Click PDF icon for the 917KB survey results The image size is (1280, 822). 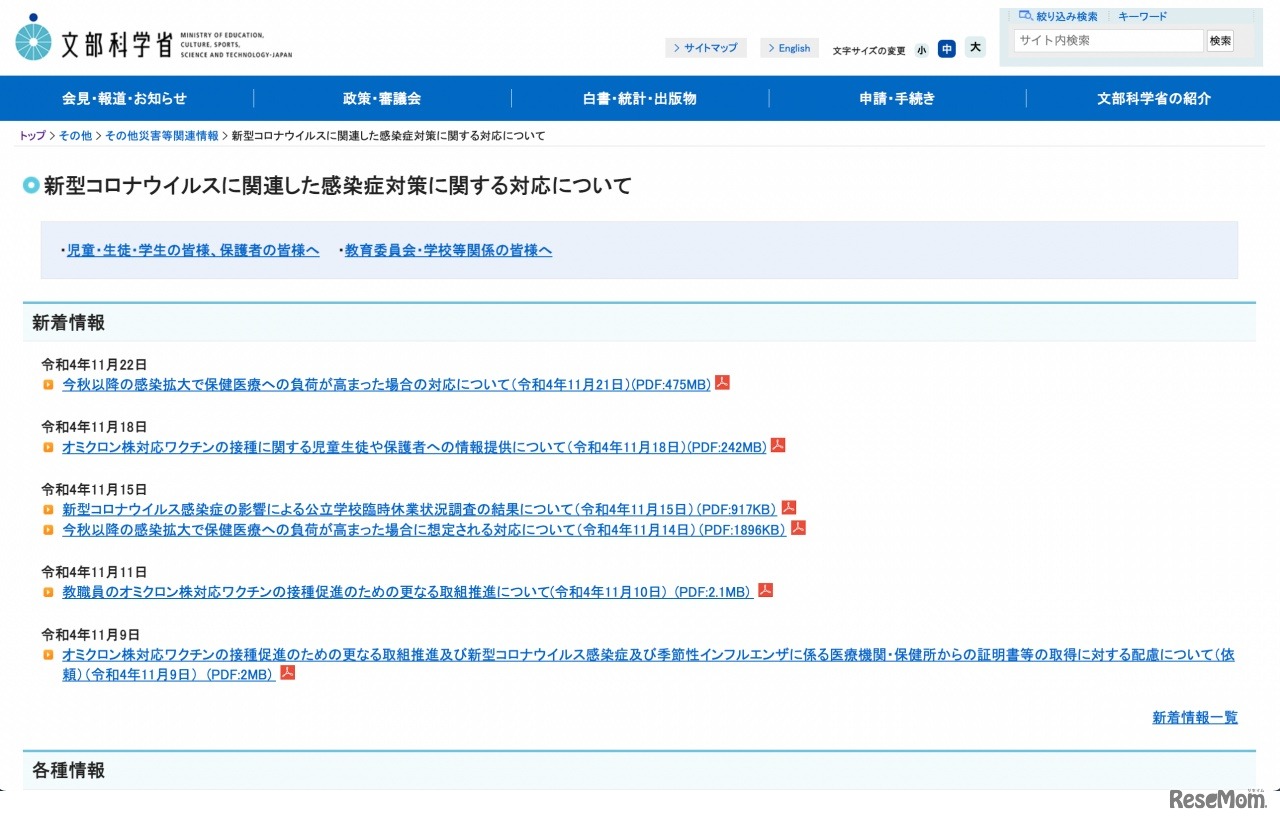788,508
